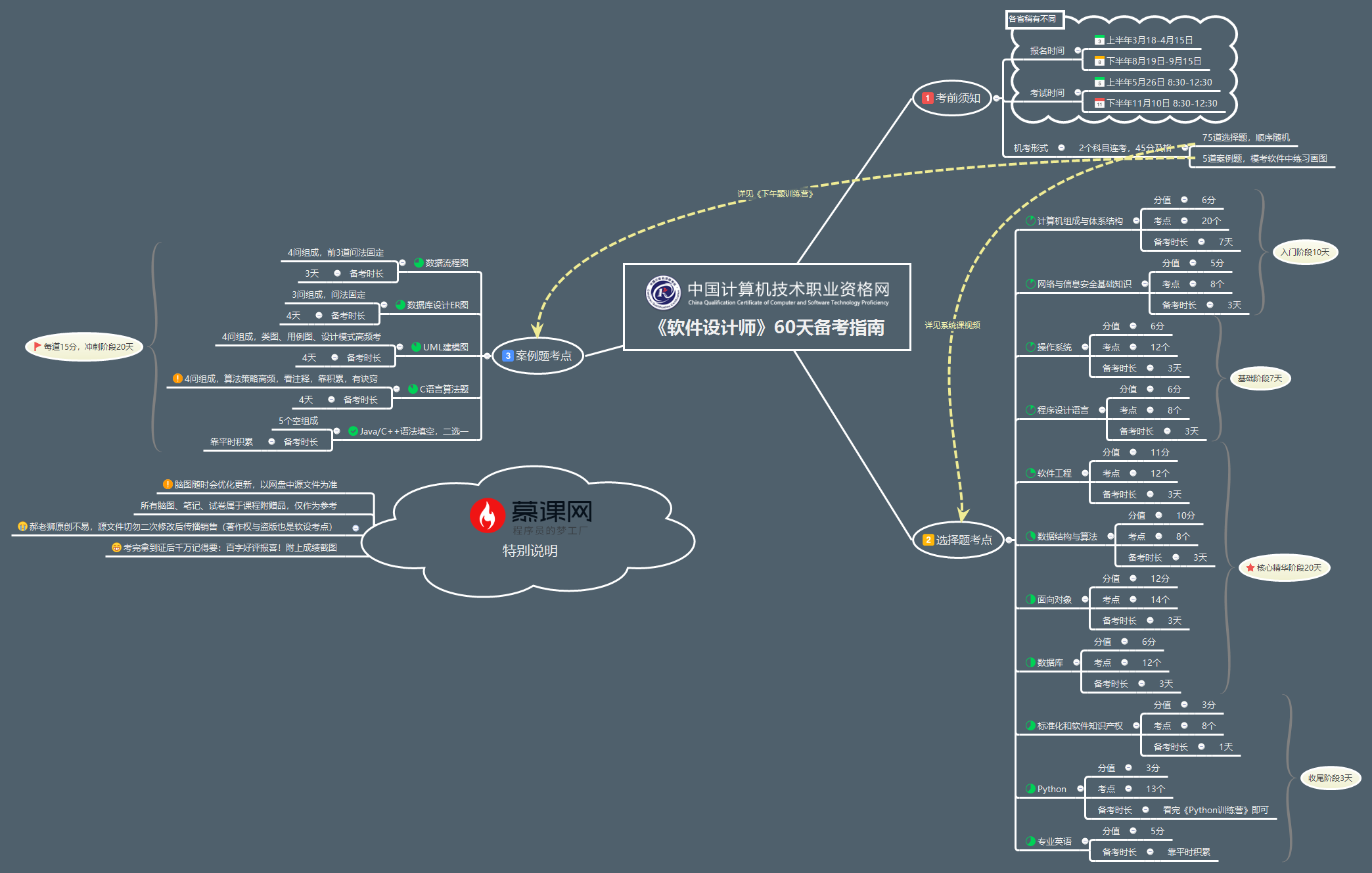Viewport: 1372px width, 873px height.
Task: Collapse the 选择题考点 branch toggle
Action: coord(1009,540)
